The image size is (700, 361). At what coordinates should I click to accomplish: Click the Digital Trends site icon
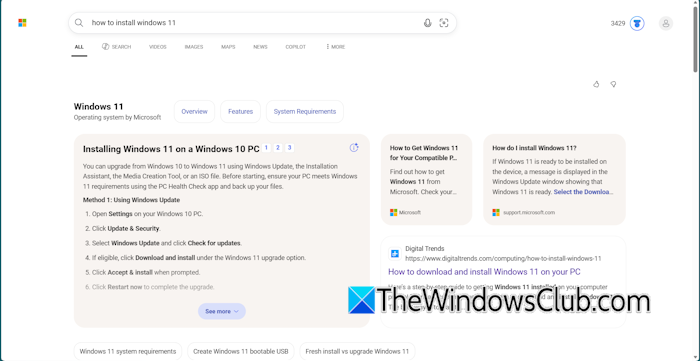coord(395,253)
